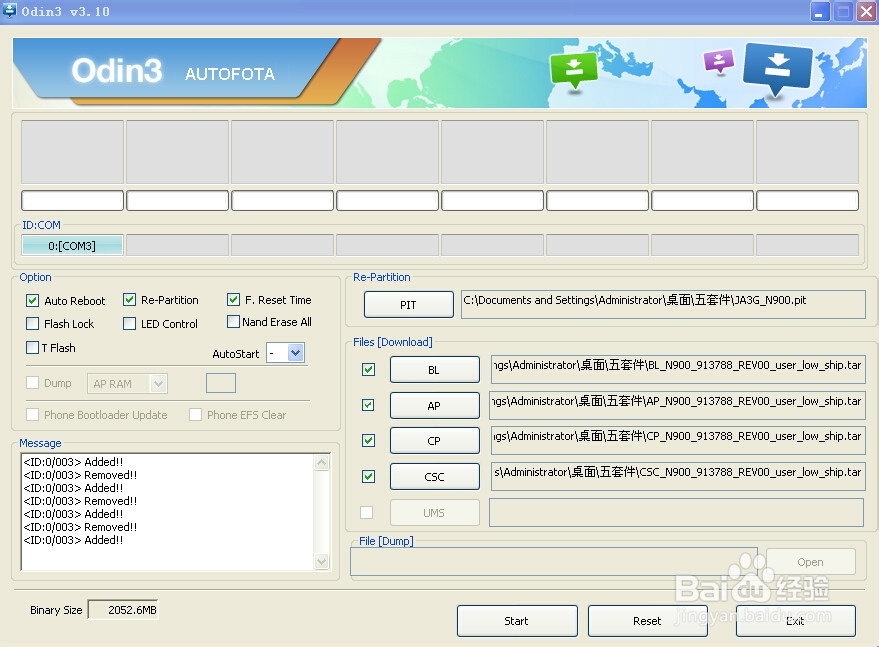Click the AP tar file path field
Viewport: 879px width, 647px height.
pyautogui.click(x=677, y=405)
